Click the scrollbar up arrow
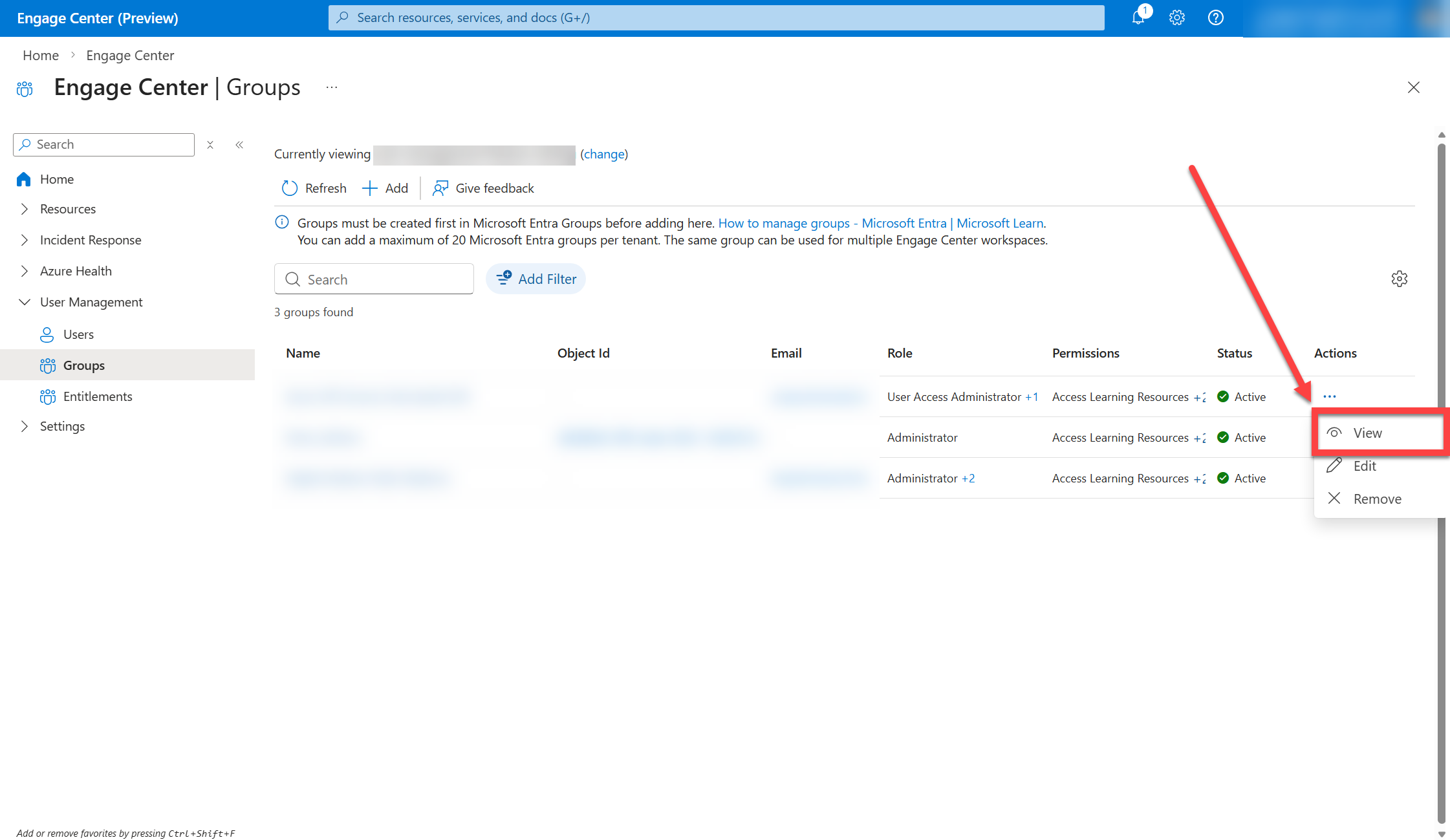This screenshot has width=1450, height=840. click(1441, 135)
